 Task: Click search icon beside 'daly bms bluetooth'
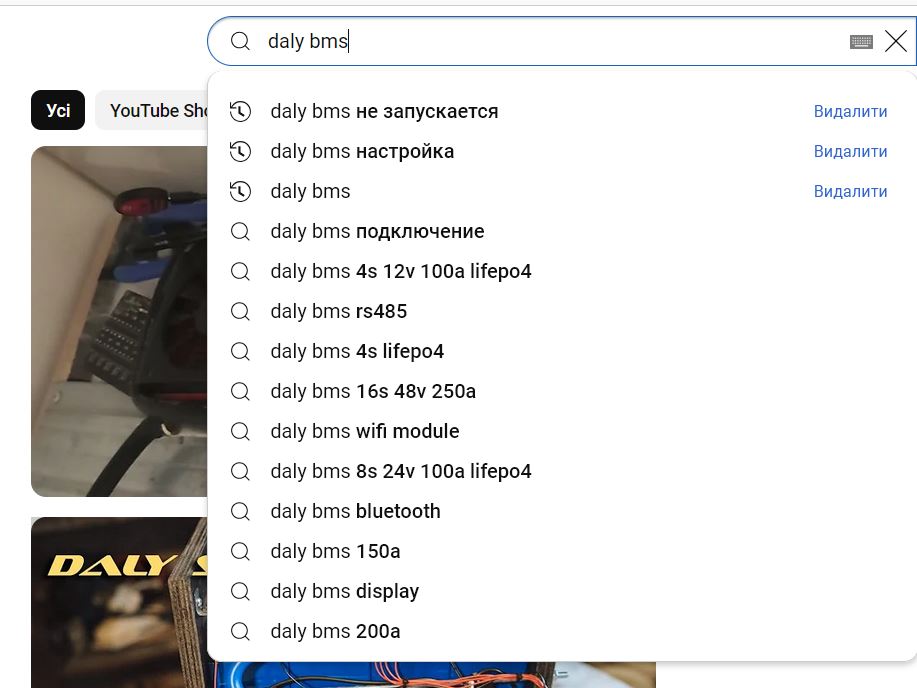coord(240,511)
